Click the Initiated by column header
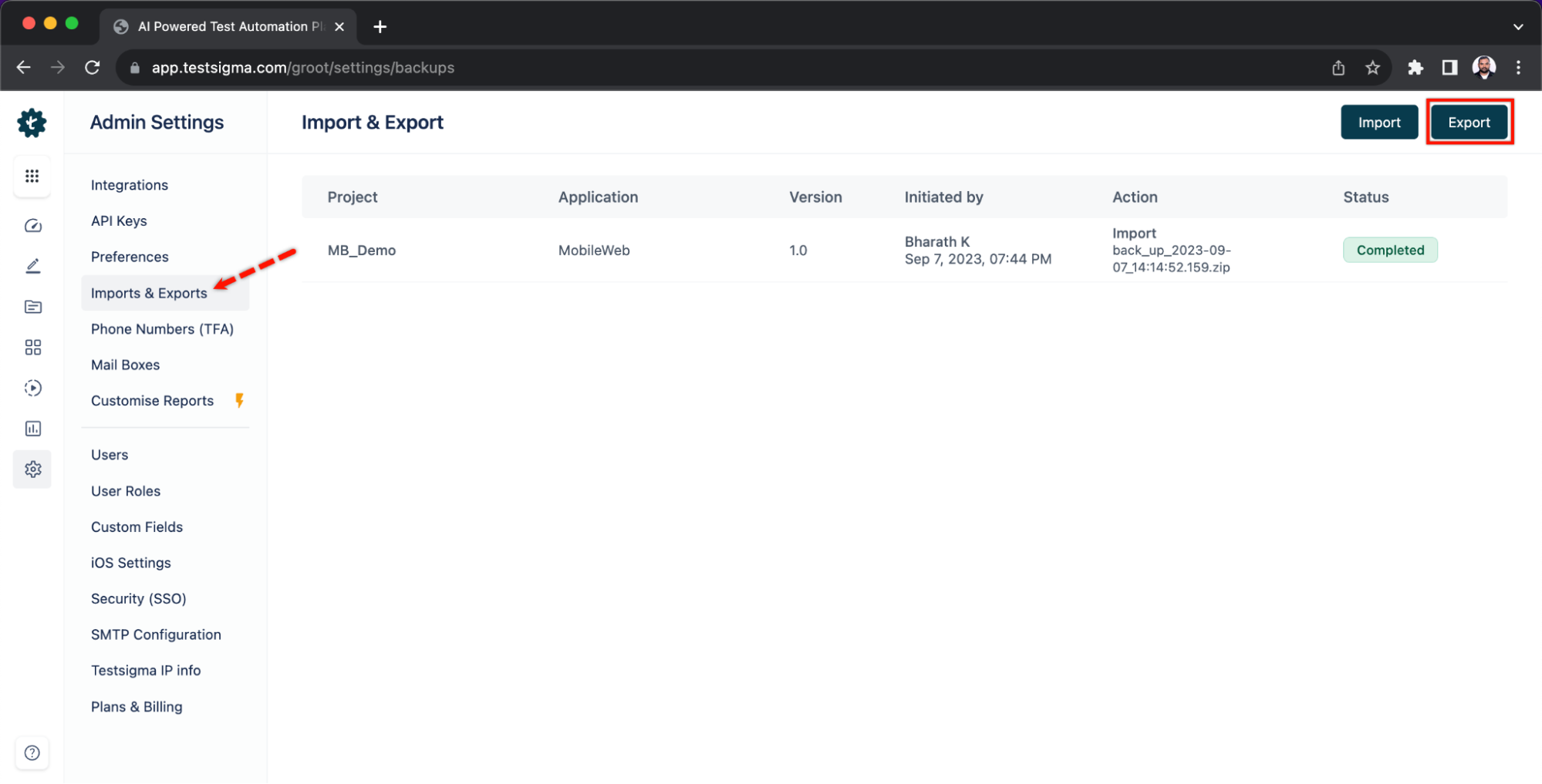The image size is (1542, 784). (x=943, y=197)
